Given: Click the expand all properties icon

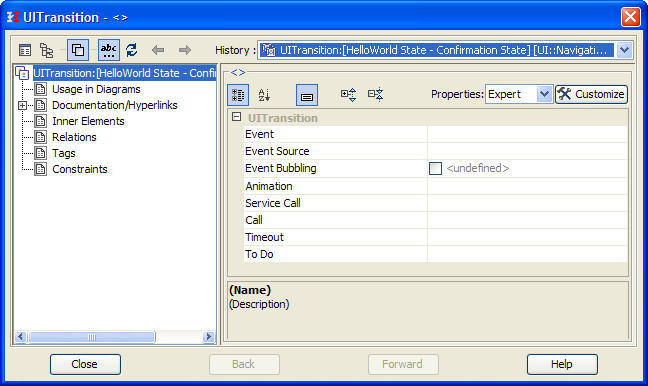Looking at the screenshot, I should pyautogui.click(x=348, y=95).
